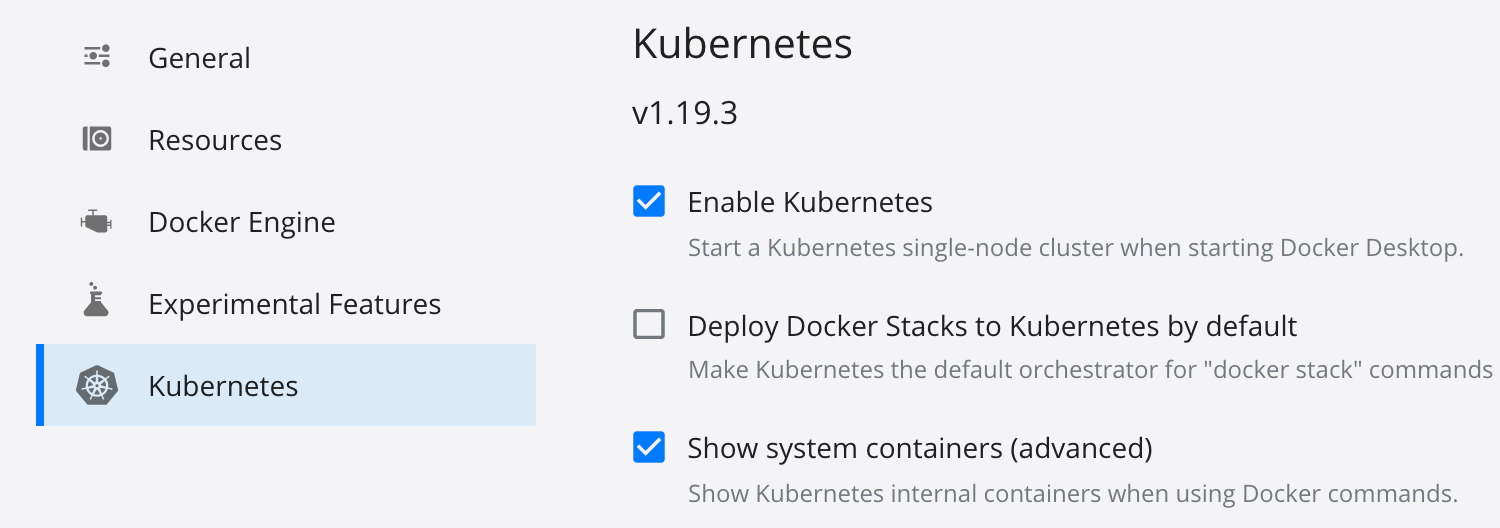Uncheck the Enable Kubernetes checkbox
Screen dimensions: 1500x528
649,202
